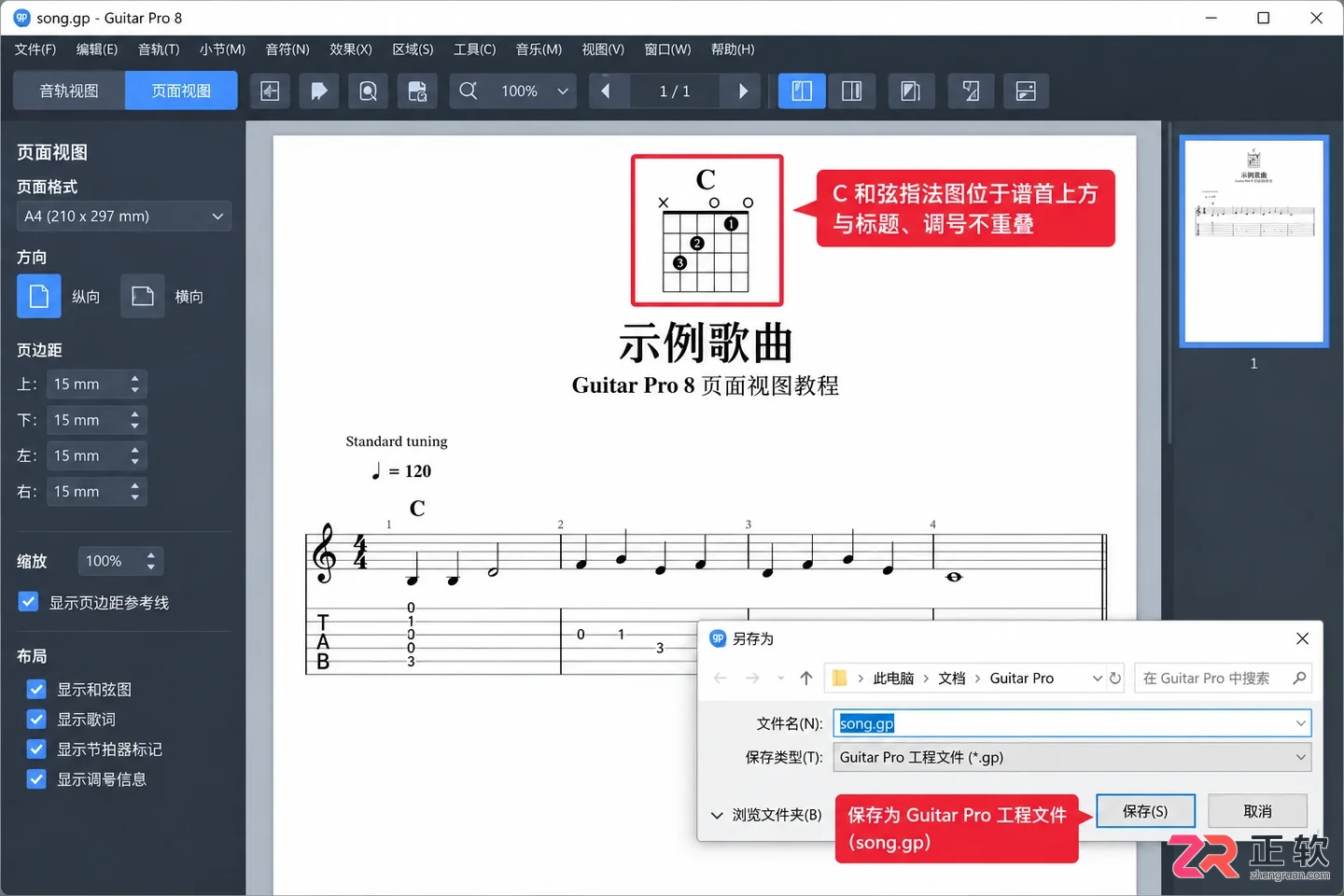This screenshot has width=1344, height=896.
Task: Toggle the left panel layout icon
Action: point(802,91)
